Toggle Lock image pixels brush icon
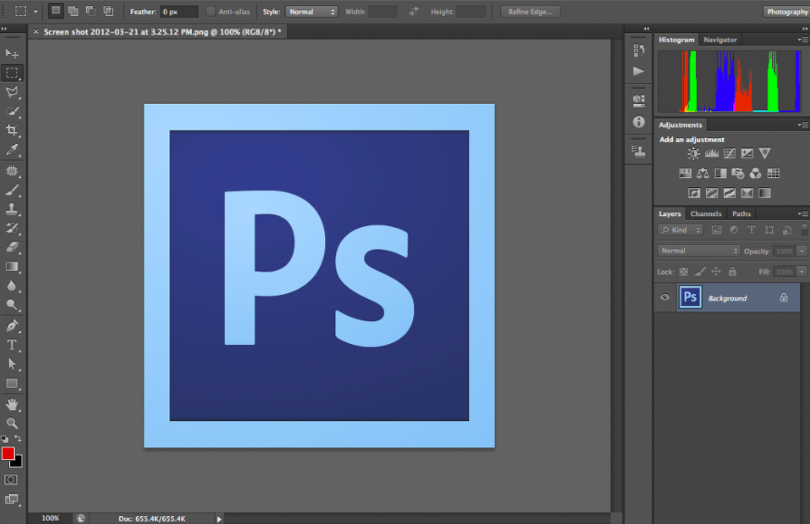Viewport: 810px width, 524px height. pyautogui.click(x=700, y=271)
